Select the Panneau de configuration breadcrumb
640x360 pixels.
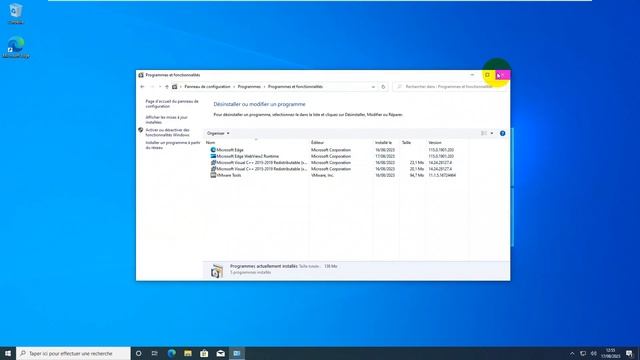coord(207,87)
